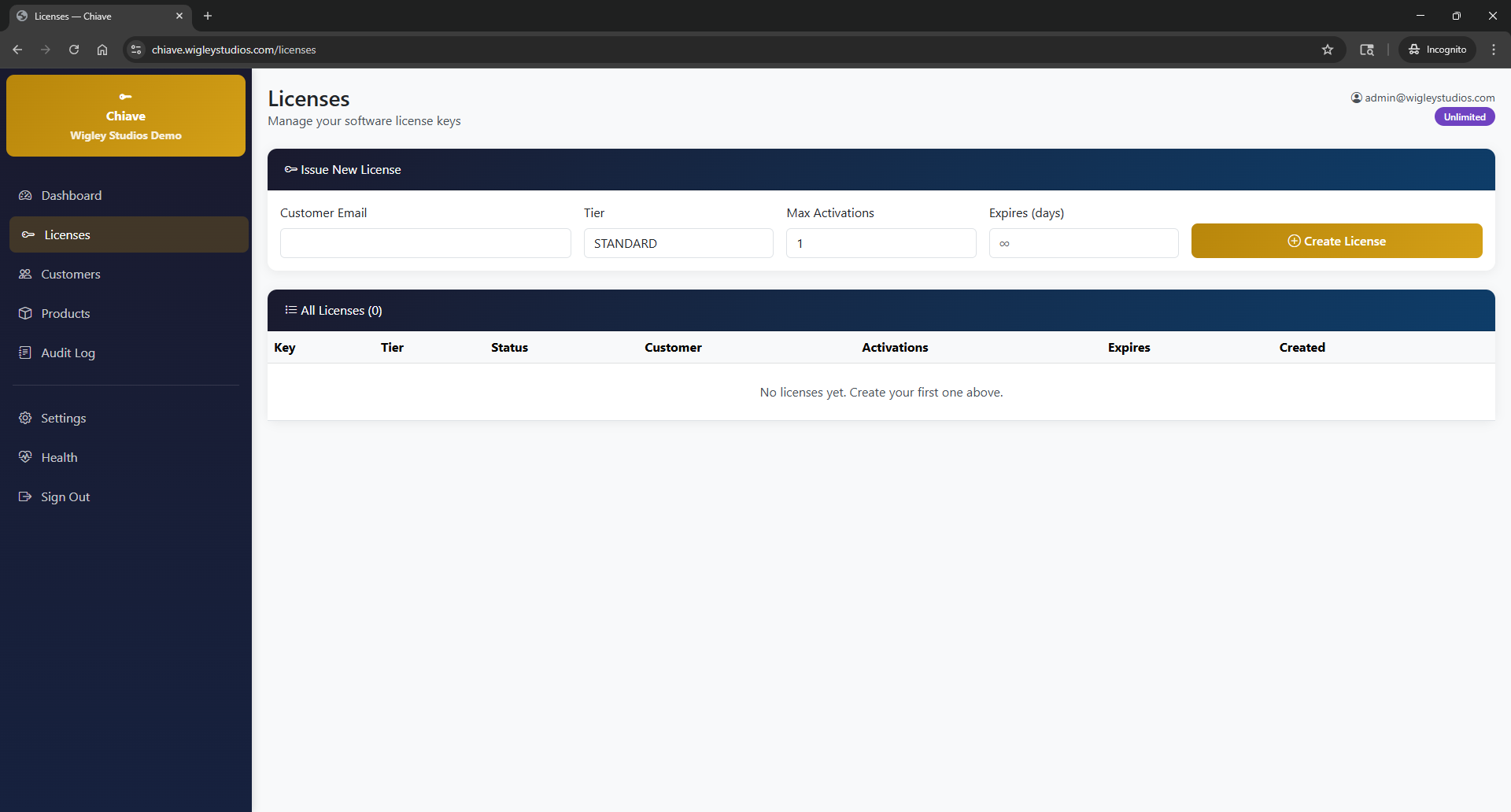Navigate to Products via the box icon
This screenshot has height=812, width=1511.
26,313
